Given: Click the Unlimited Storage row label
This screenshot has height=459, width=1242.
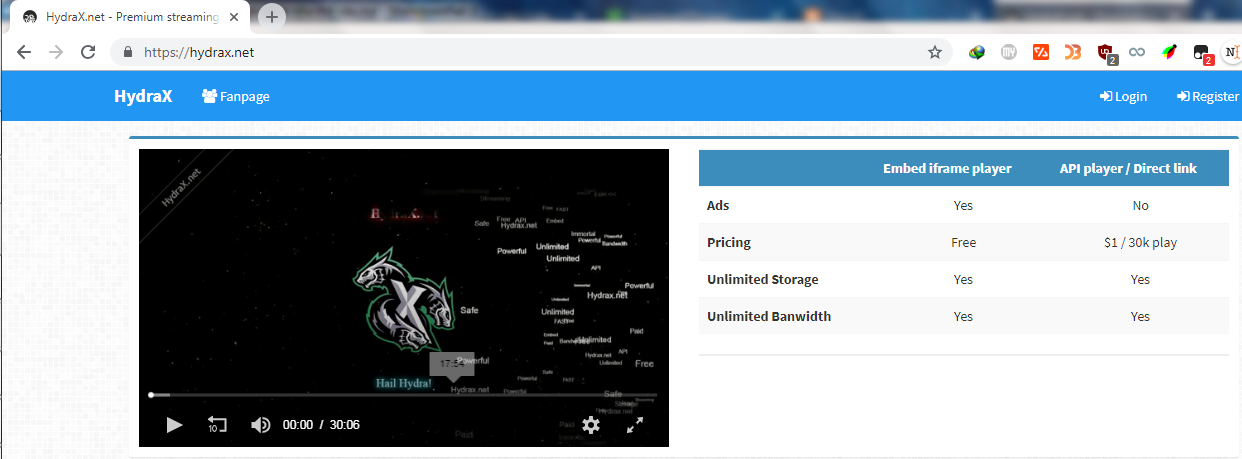Looking at the screenshot, I should click(762, 279).
